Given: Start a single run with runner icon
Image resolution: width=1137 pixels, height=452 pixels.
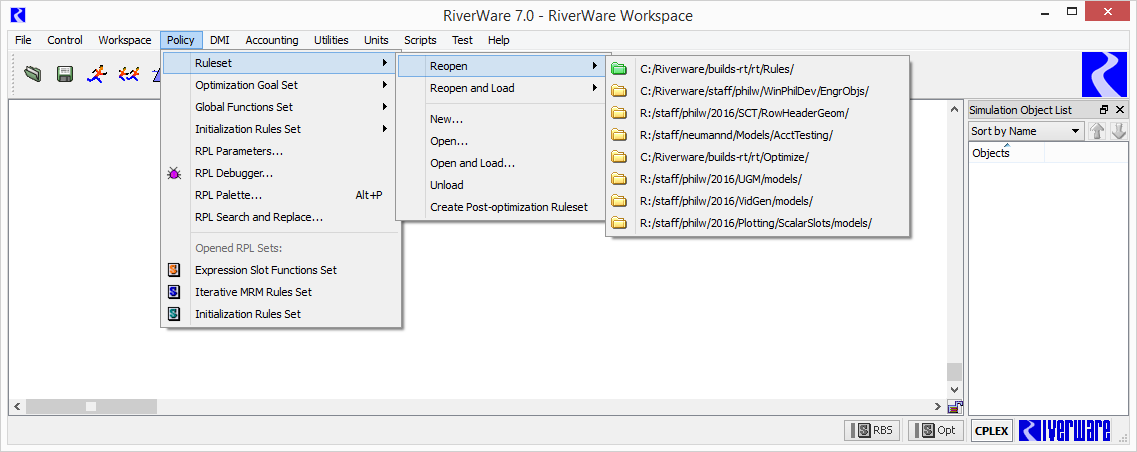Looking at the screenshot, I should 96,73.
